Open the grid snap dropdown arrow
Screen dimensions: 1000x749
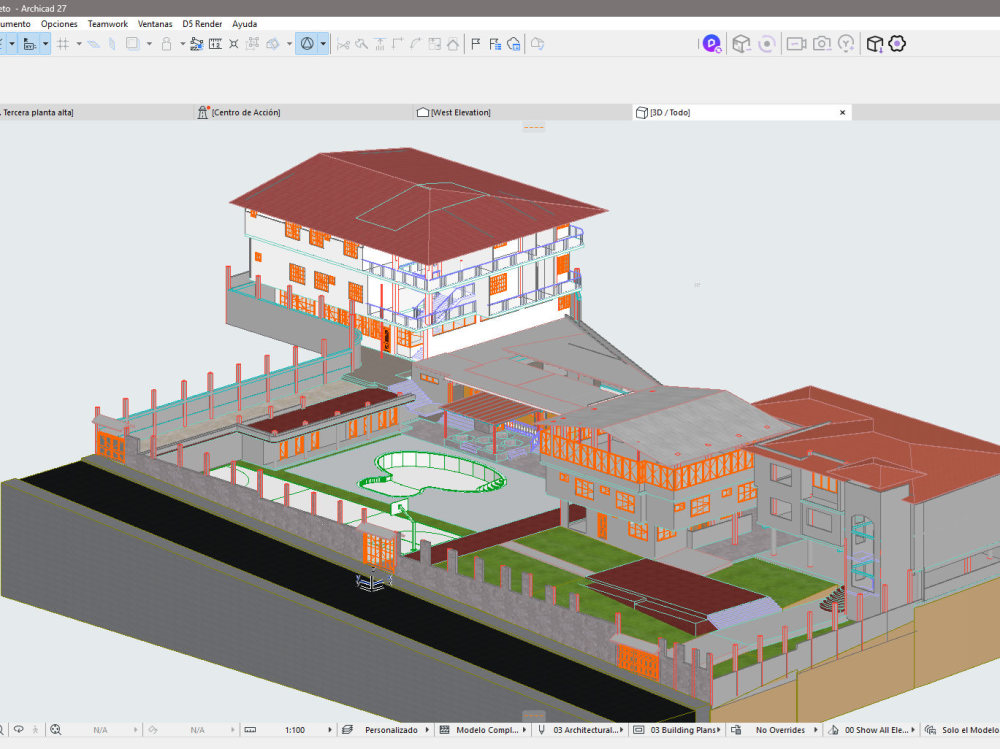[79, 44]
